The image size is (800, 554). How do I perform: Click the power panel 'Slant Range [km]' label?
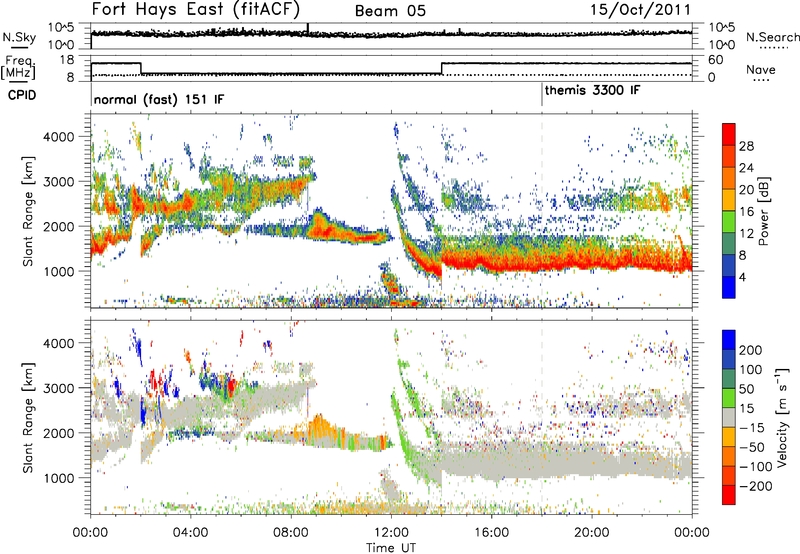tap(28, 211)
